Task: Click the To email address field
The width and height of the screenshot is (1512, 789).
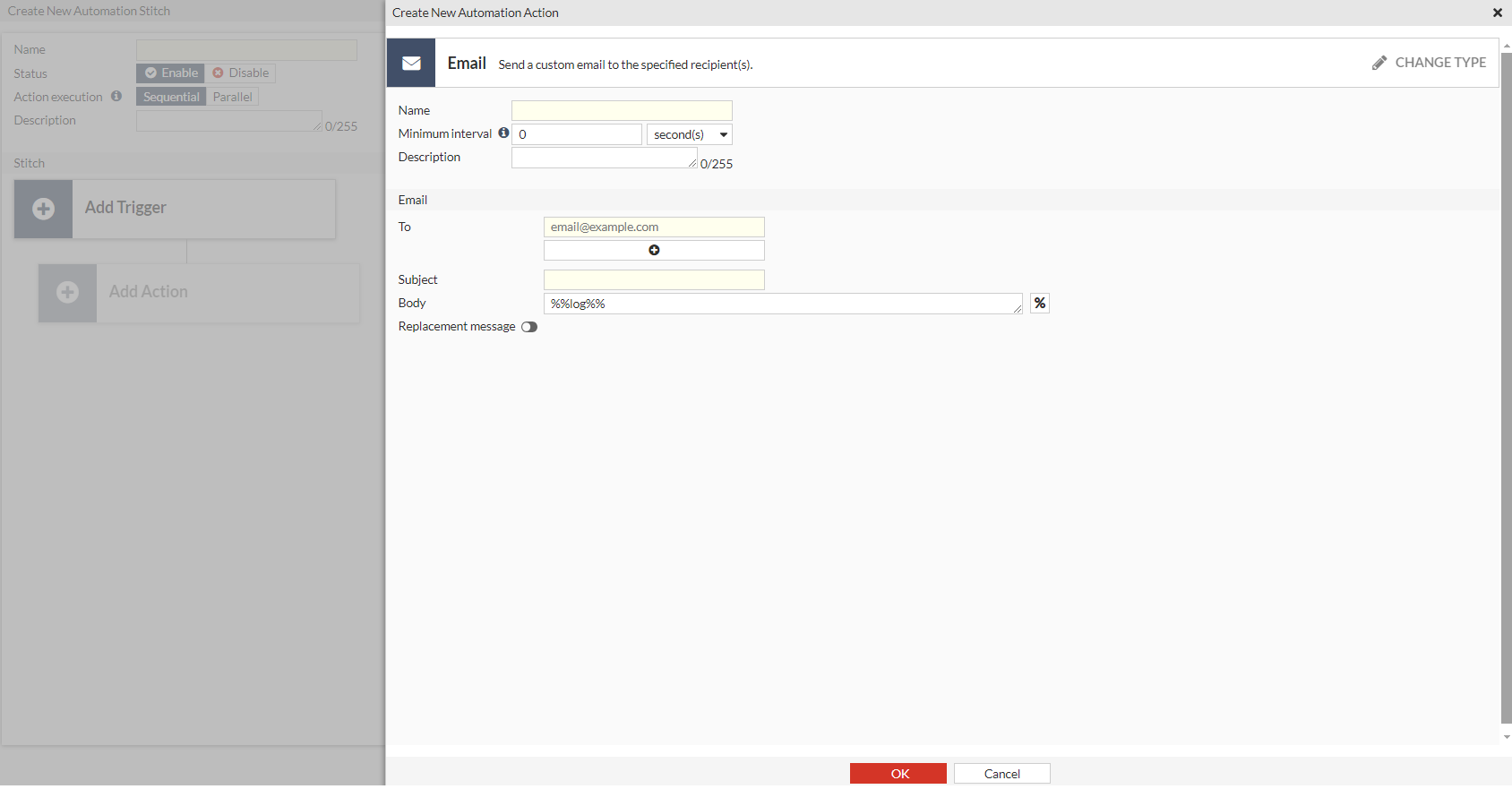Action: point(654,227)
